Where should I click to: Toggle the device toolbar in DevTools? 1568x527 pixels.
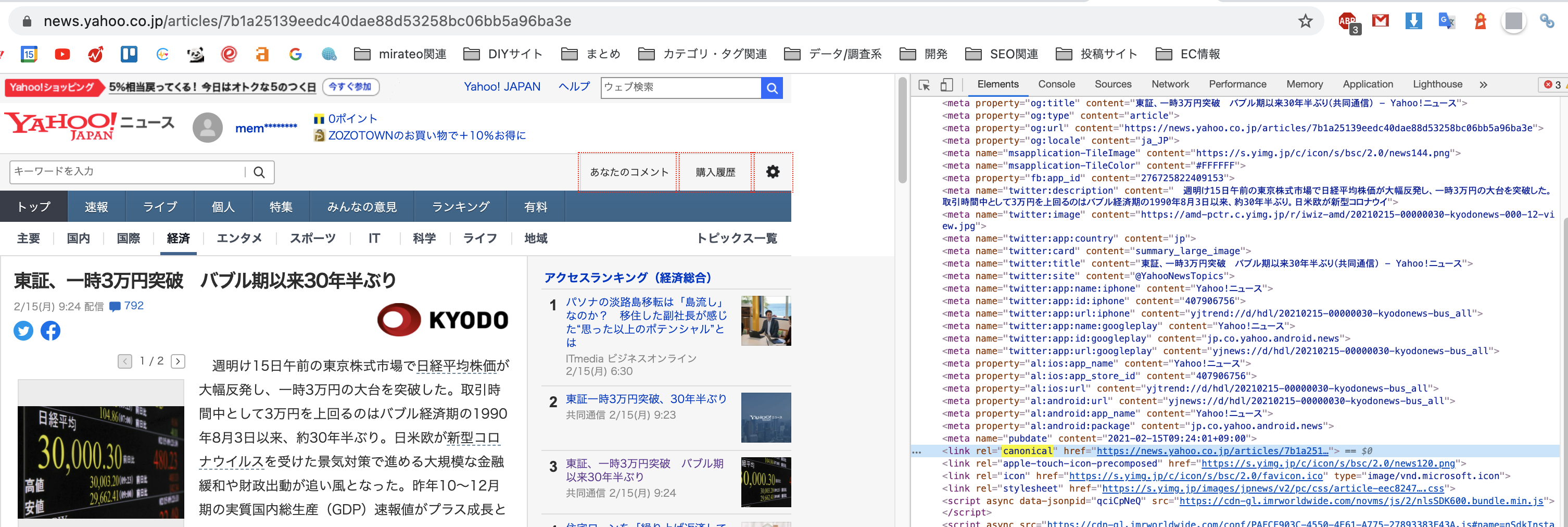946,84
